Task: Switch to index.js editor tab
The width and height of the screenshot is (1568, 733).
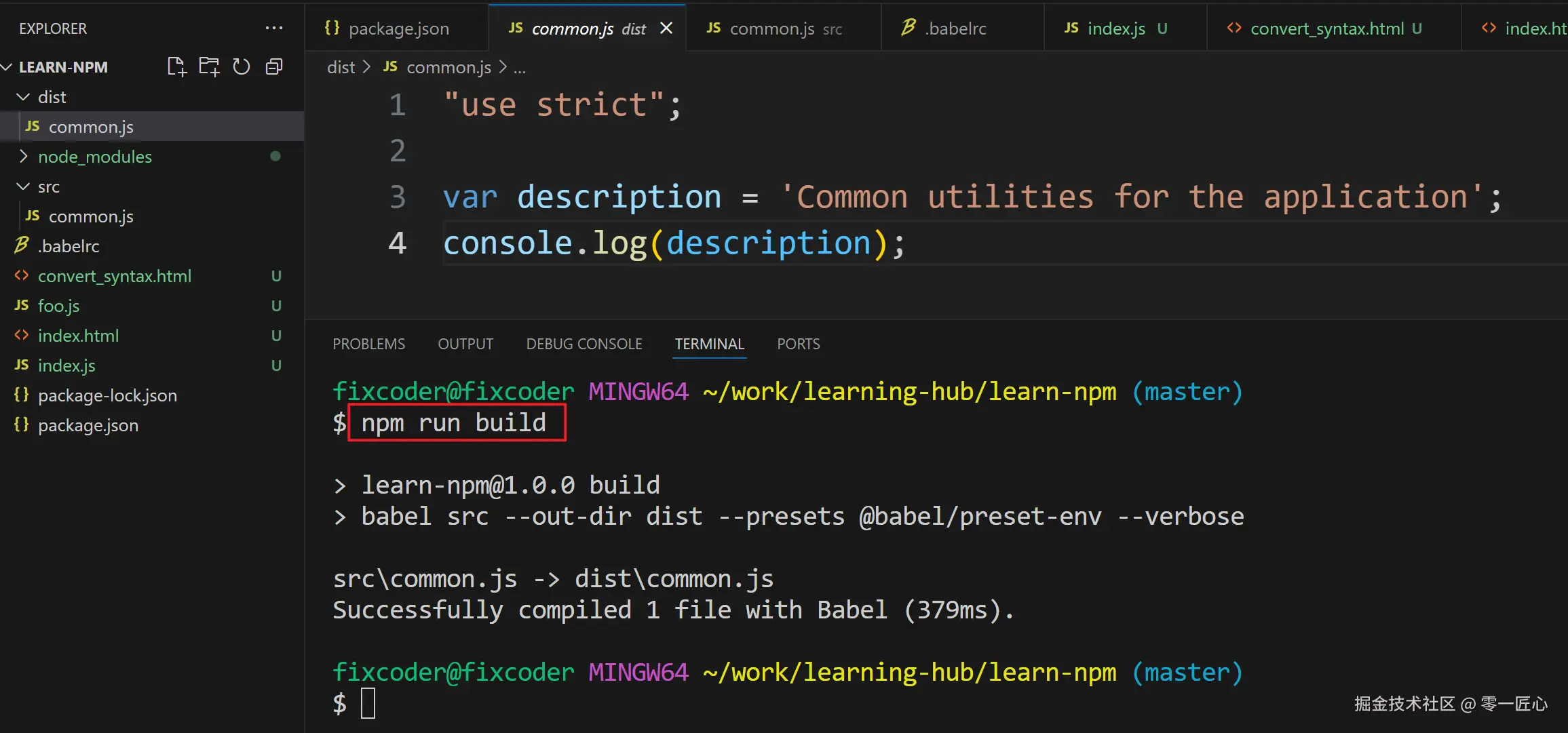Action: (x=1115, y=28)
